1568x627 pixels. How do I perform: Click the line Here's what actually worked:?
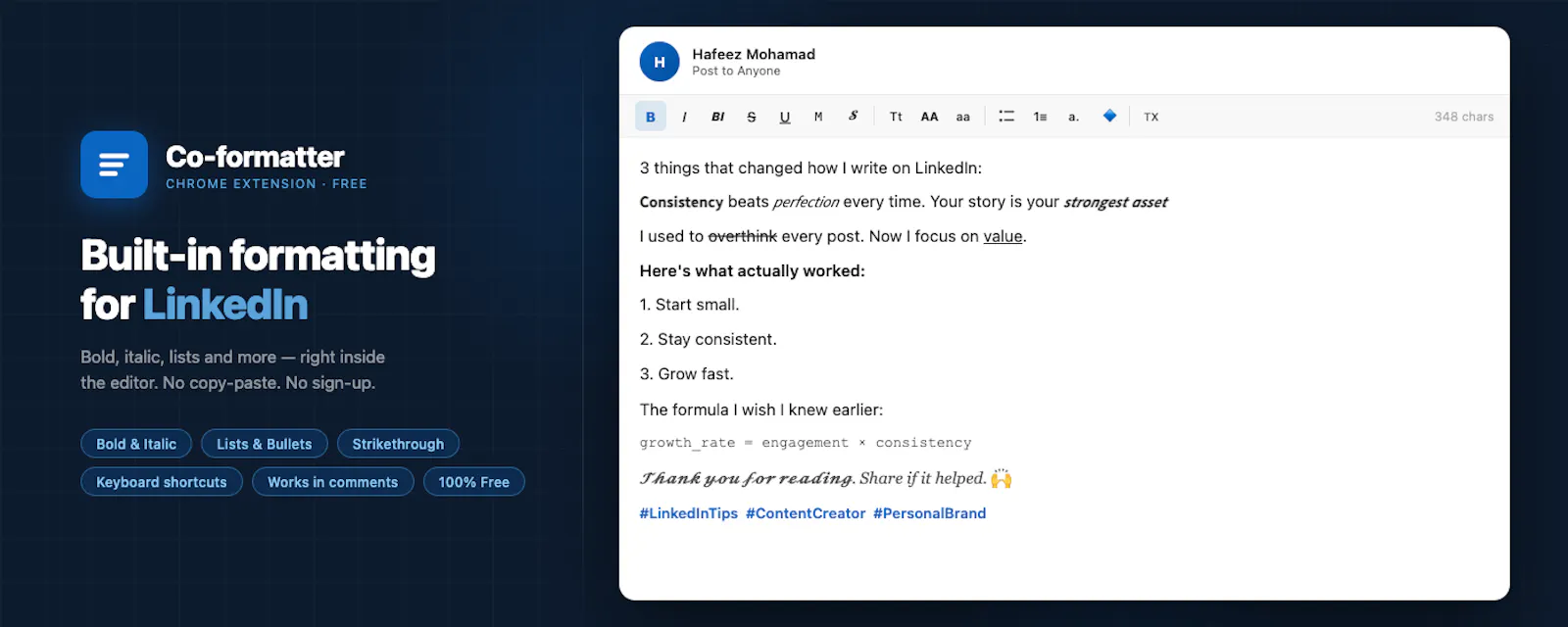pos(753,270)
